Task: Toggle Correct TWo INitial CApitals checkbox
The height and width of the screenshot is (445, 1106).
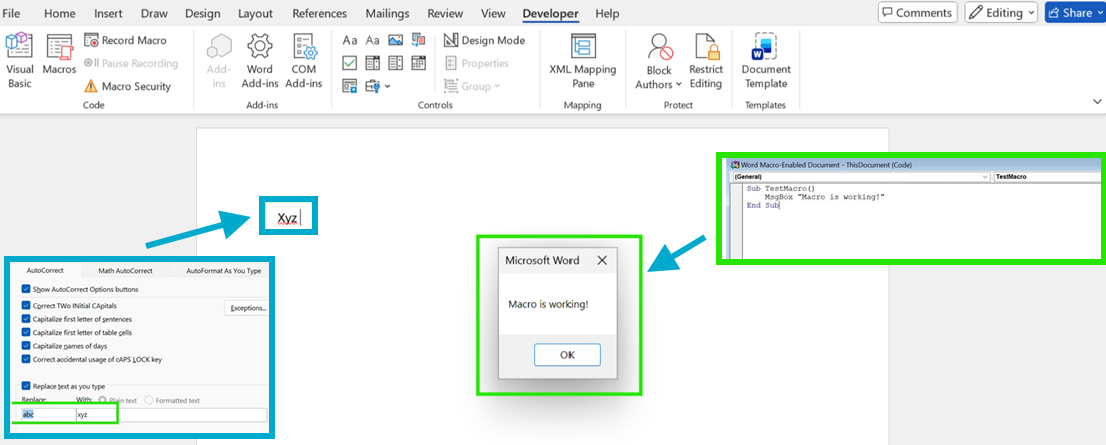Action: point(26,306)
